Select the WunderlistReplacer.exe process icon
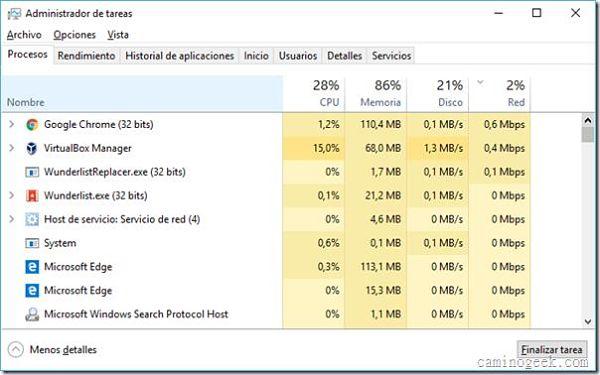Viewport: 600px width, 375px height. tap(32, 172)
